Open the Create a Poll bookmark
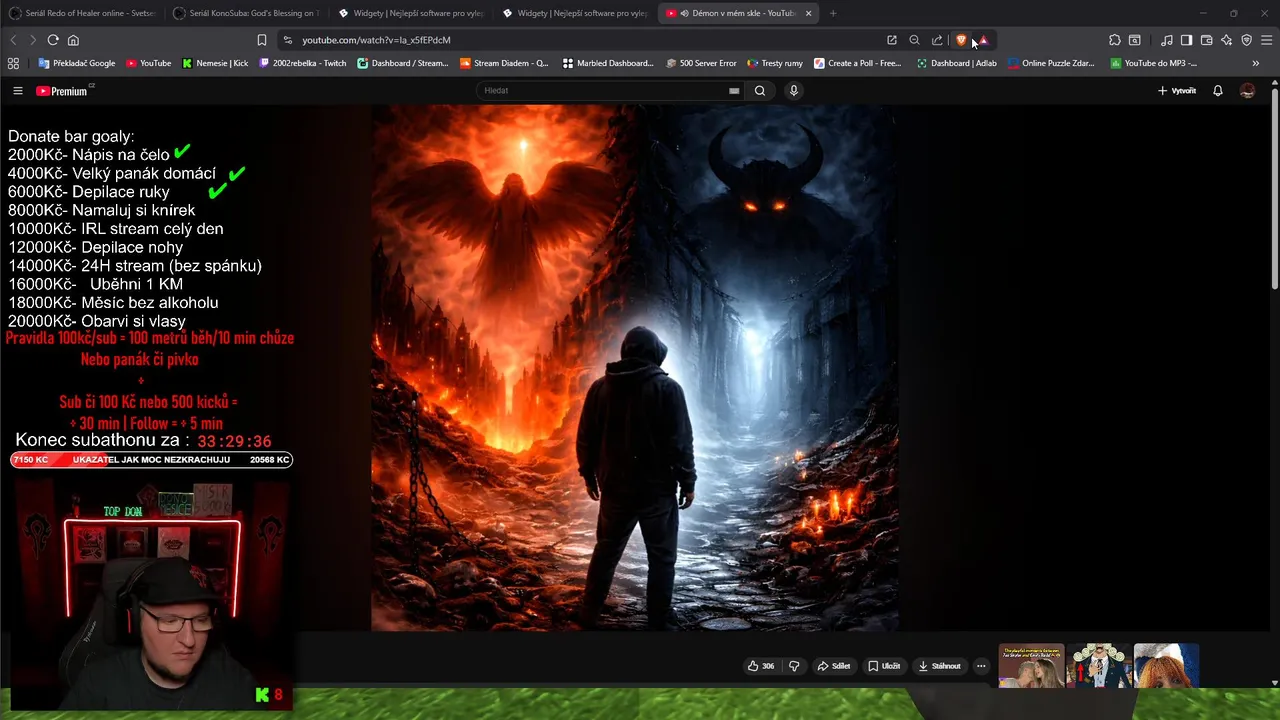Image resolution: width=1280 pixels, height=720 pixels. click(x=858, y=63)
